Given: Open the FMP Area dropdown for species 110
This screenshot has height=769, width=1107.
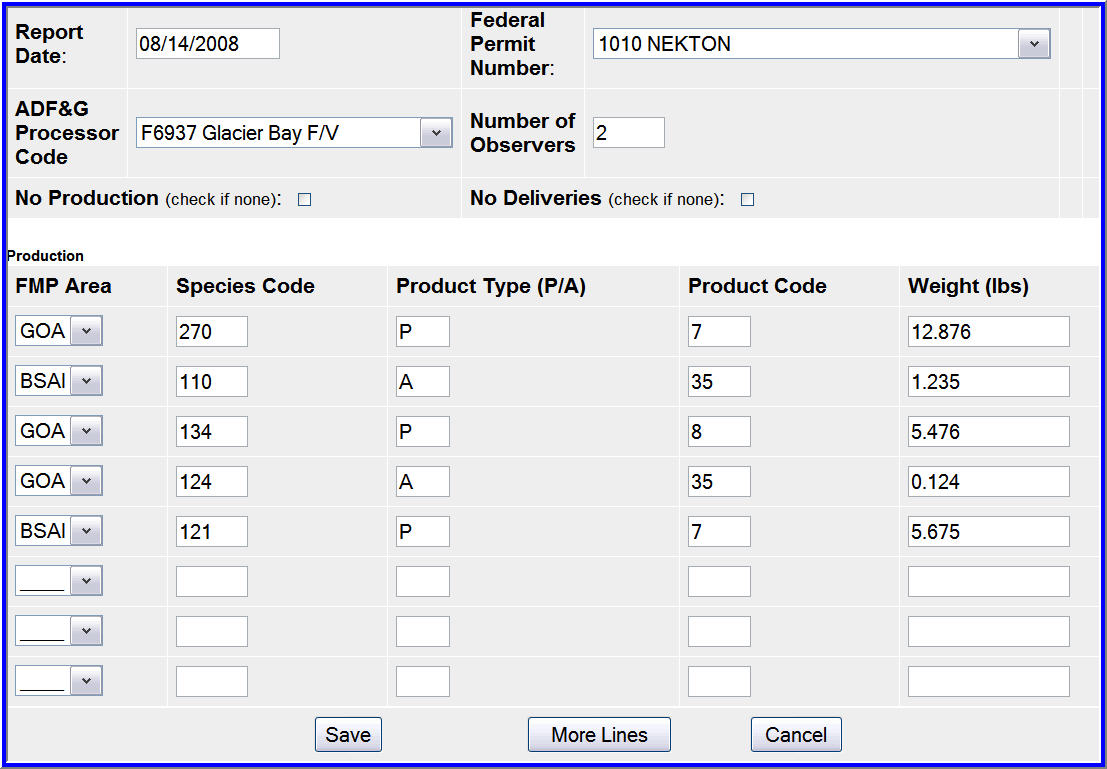Looking at the screenshot, I should 86,381.
